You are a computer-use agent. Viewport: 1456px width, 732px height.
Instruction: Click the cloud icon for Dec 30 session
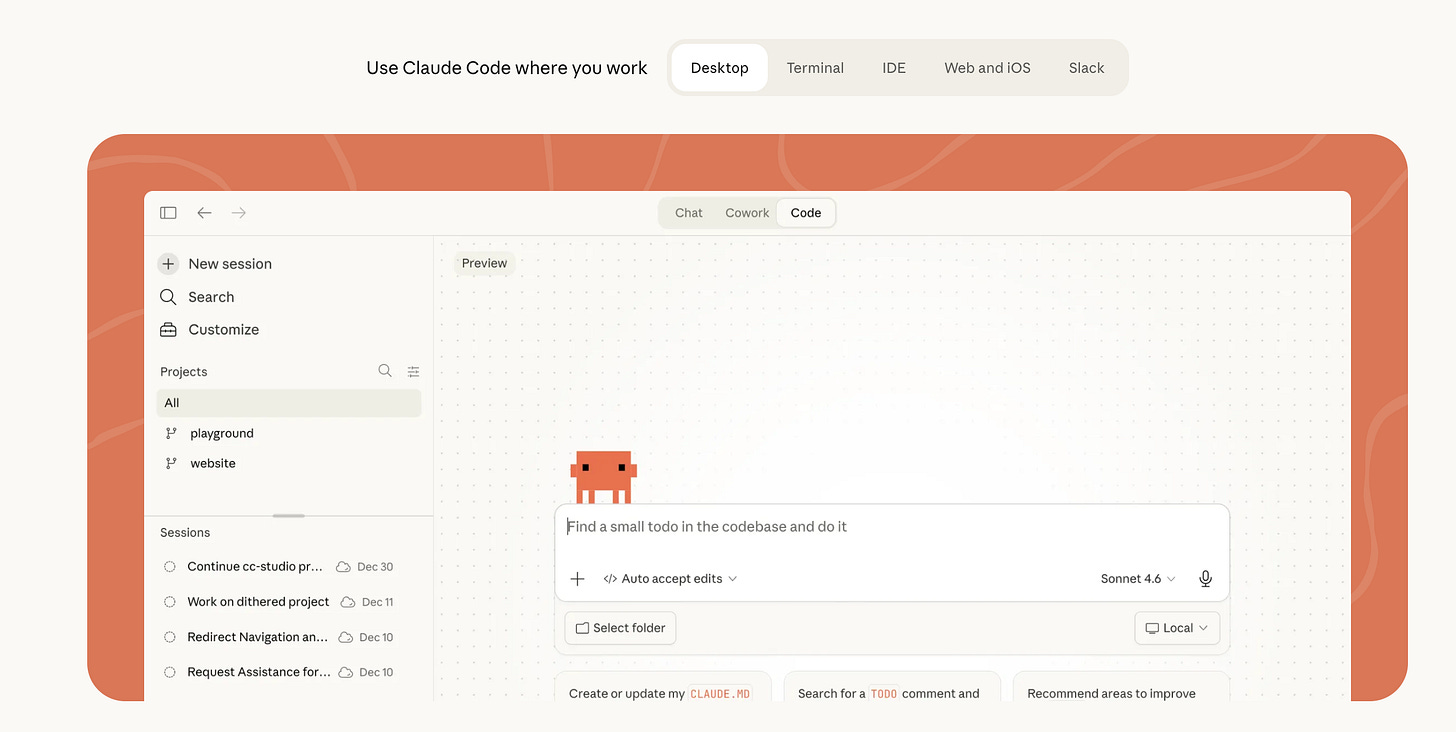pyautogui.click(x=343, y=567)
